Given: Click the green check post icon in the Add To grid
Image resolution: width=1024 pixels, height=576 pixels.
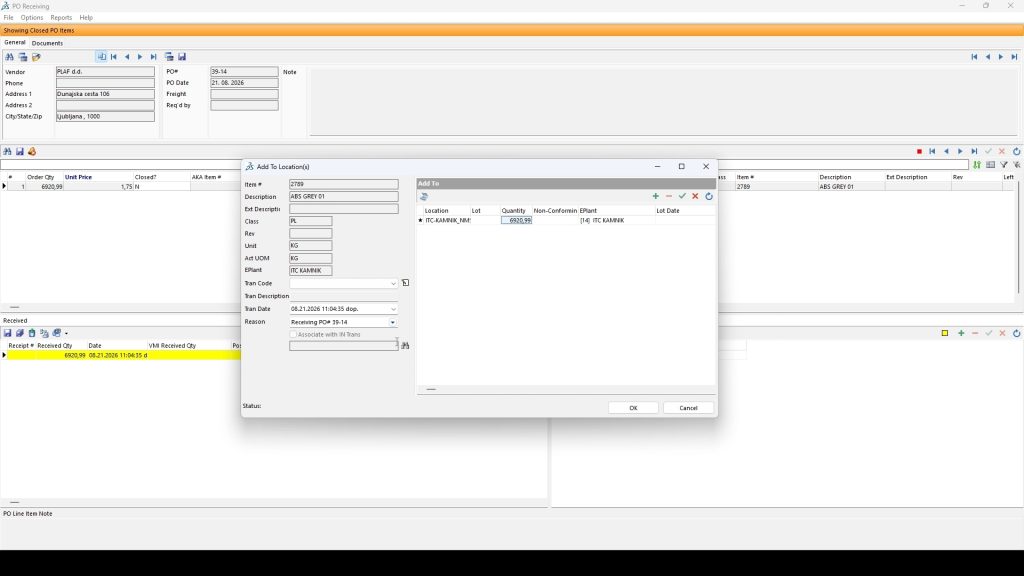Looking at the screenshot, I should [682, 196].
